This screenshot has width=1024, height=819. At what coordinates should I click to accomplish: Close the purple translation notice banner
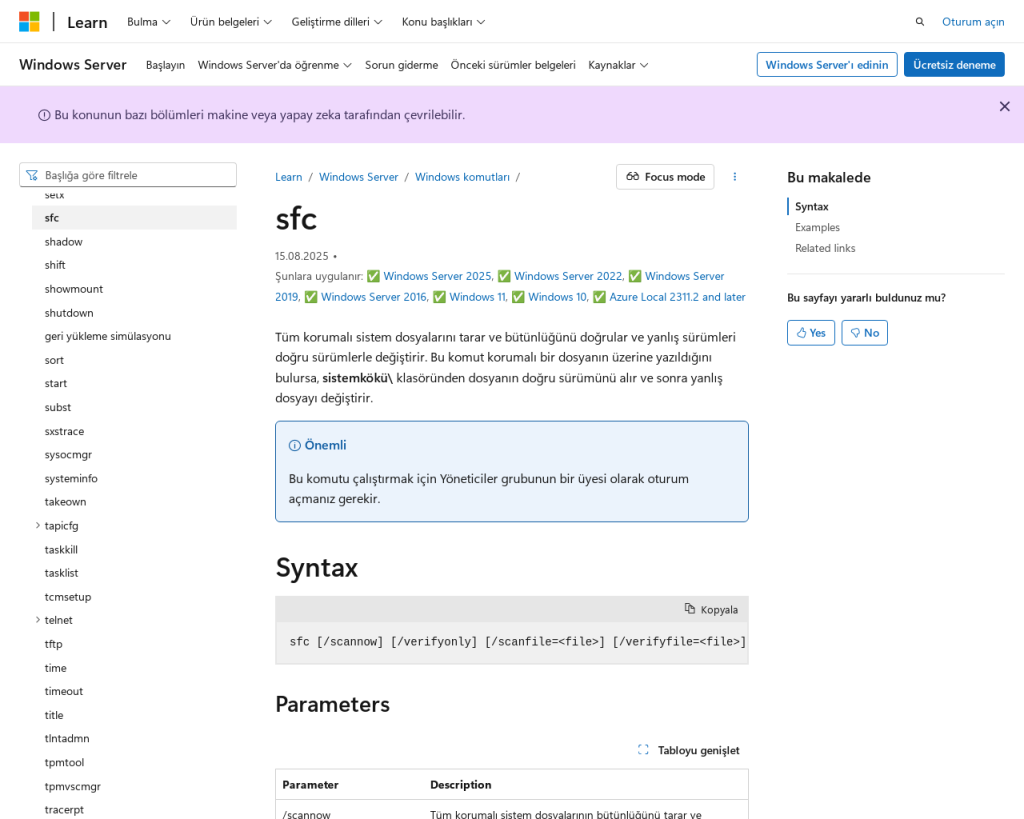[x=1004, y=106]
